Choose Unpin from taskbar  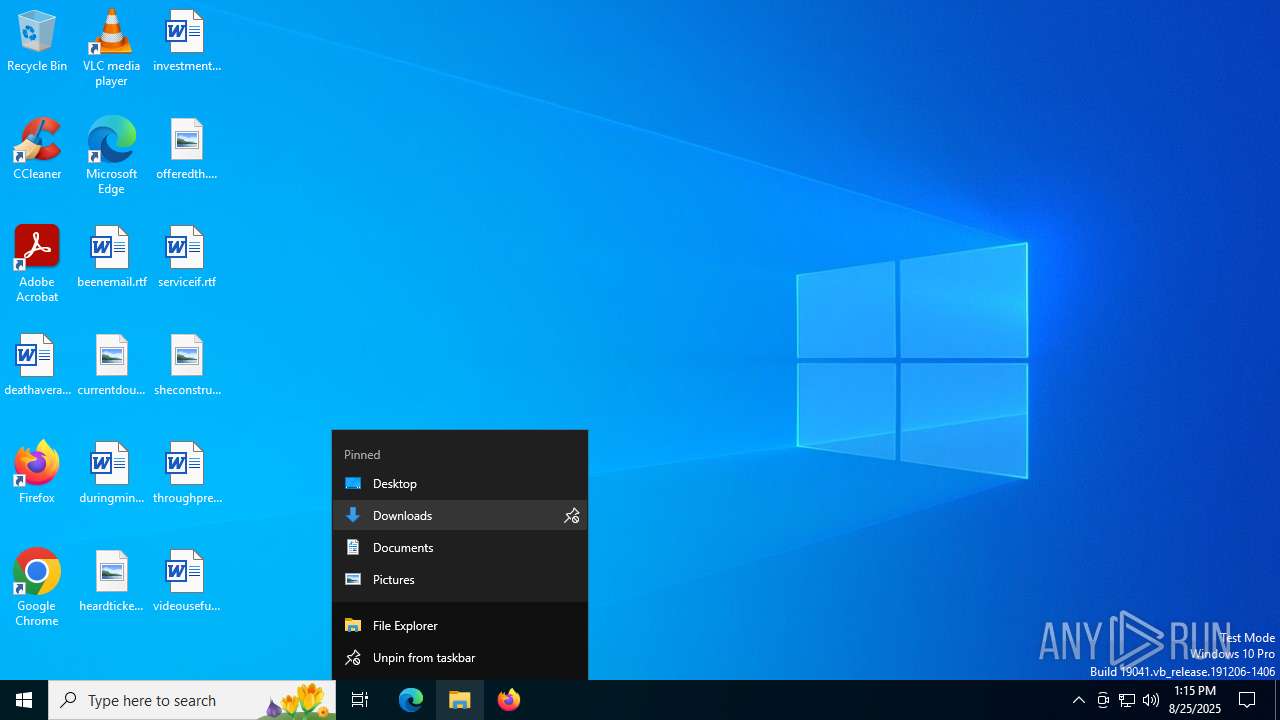460,657
